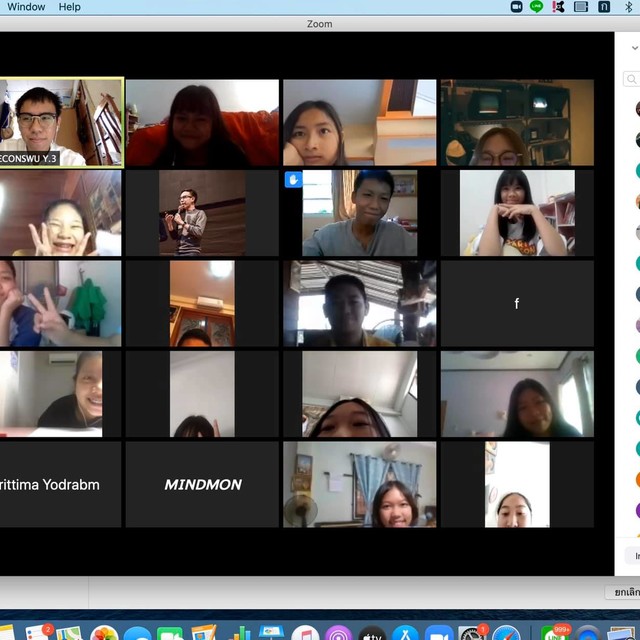Open FaceTime from the Dock
This screenshot has width=640, height=640.
[x=170, y=633]
